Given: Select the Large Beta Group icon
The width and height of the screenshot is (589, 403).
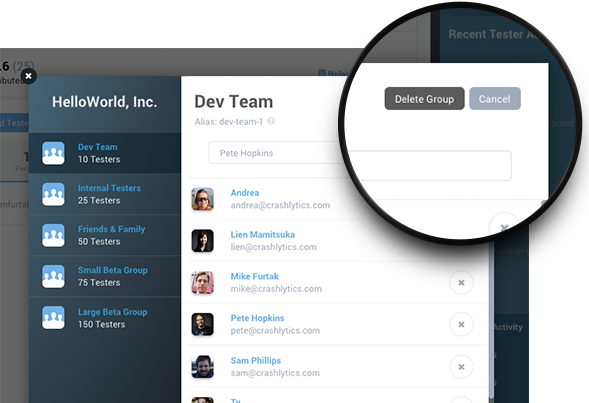Looking at the screenshot, I should click(x=53, y=317).
